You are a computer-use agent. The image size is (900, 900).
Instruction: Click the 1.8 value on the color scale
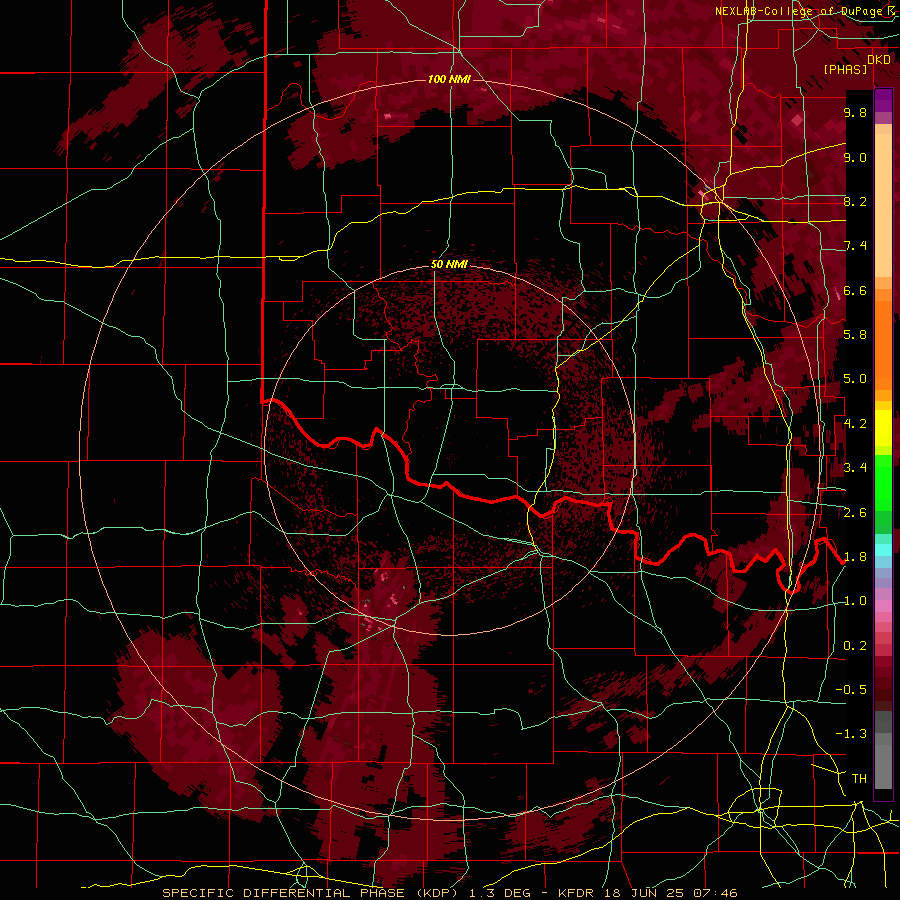pos(855,557)
